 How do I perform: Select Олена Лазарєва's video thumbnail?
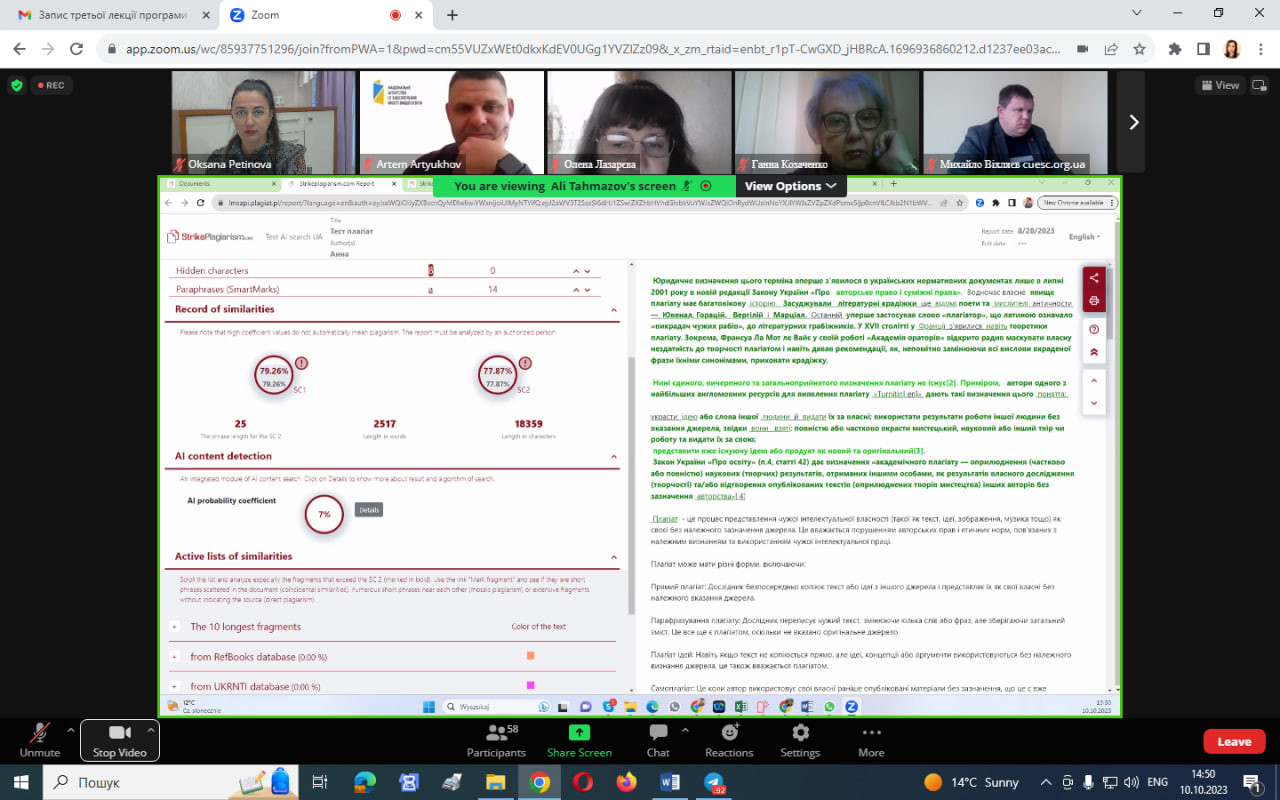coord(639,122)
